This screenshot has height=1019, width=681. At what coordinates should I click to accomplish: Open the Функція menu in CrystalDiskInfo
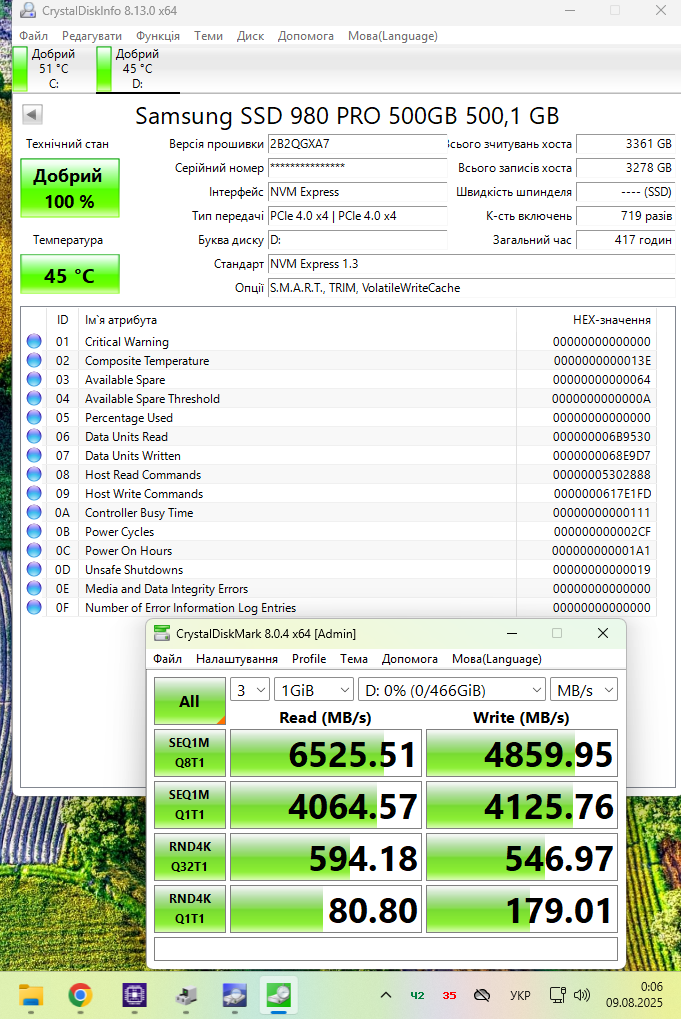coord(158,36)
